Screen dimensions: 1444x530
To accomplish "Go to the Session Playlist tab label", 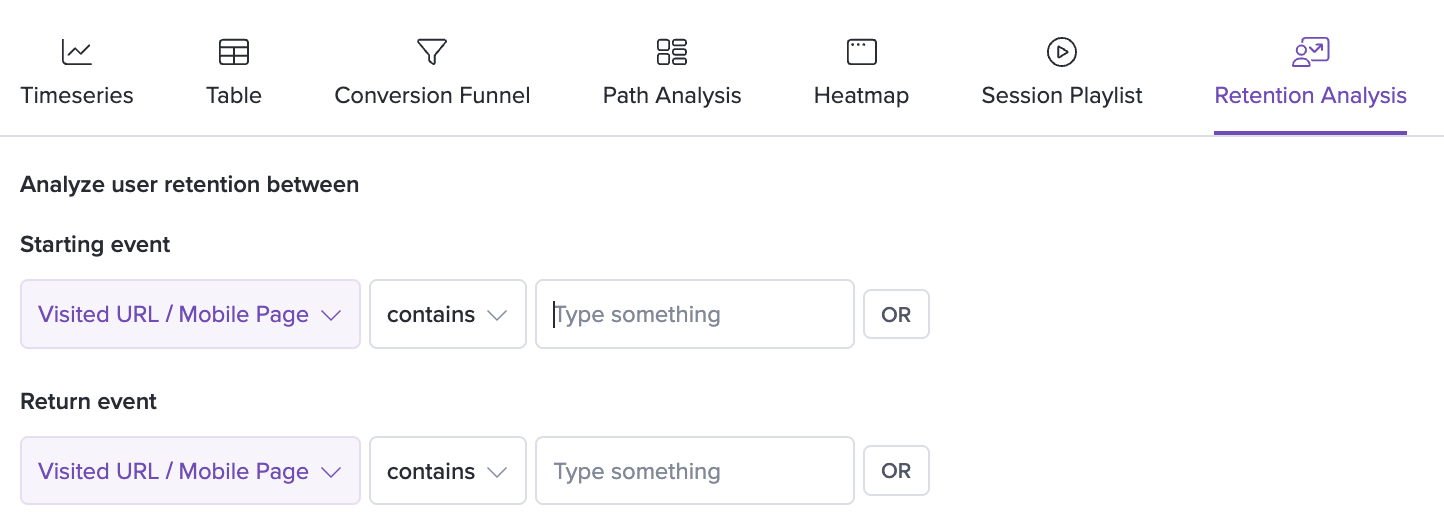I will pyautogui.click(x=1062, y=96).
